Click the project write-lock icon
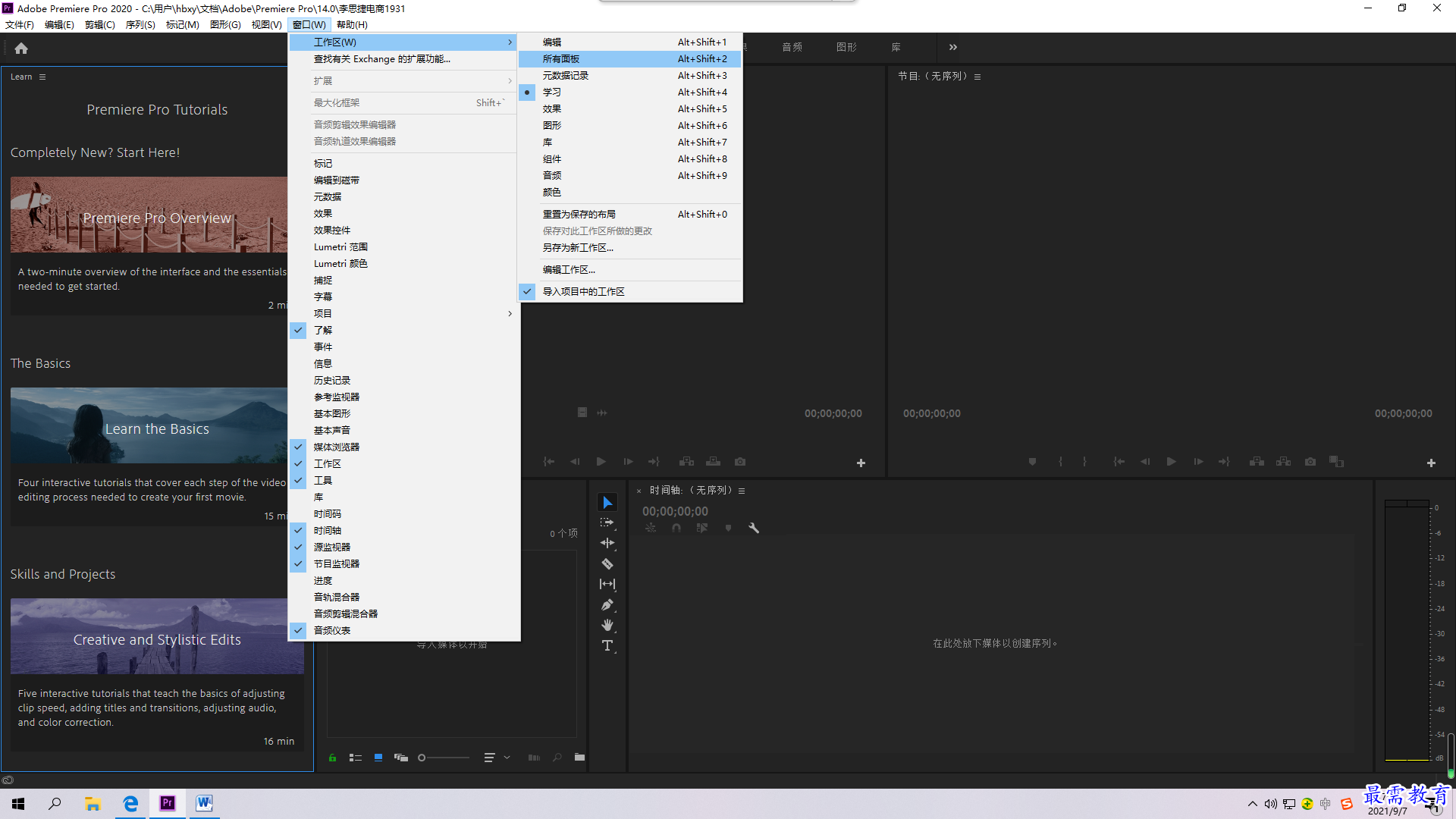 coord(332,757)
